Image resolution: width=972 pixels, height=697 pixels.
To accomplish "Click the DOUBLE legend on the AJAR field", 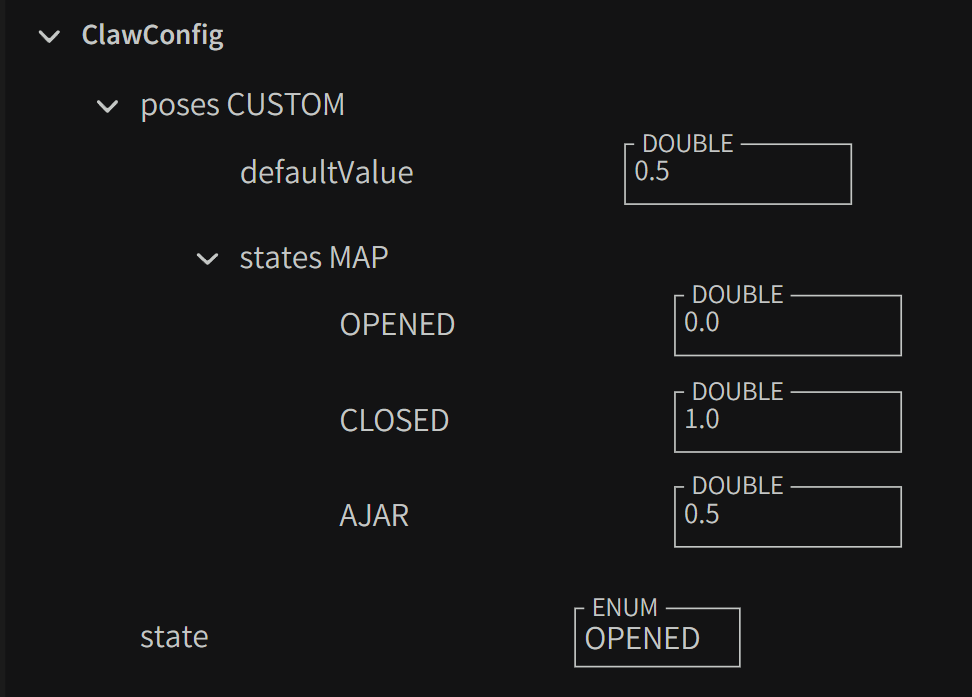I will [737, 486].
